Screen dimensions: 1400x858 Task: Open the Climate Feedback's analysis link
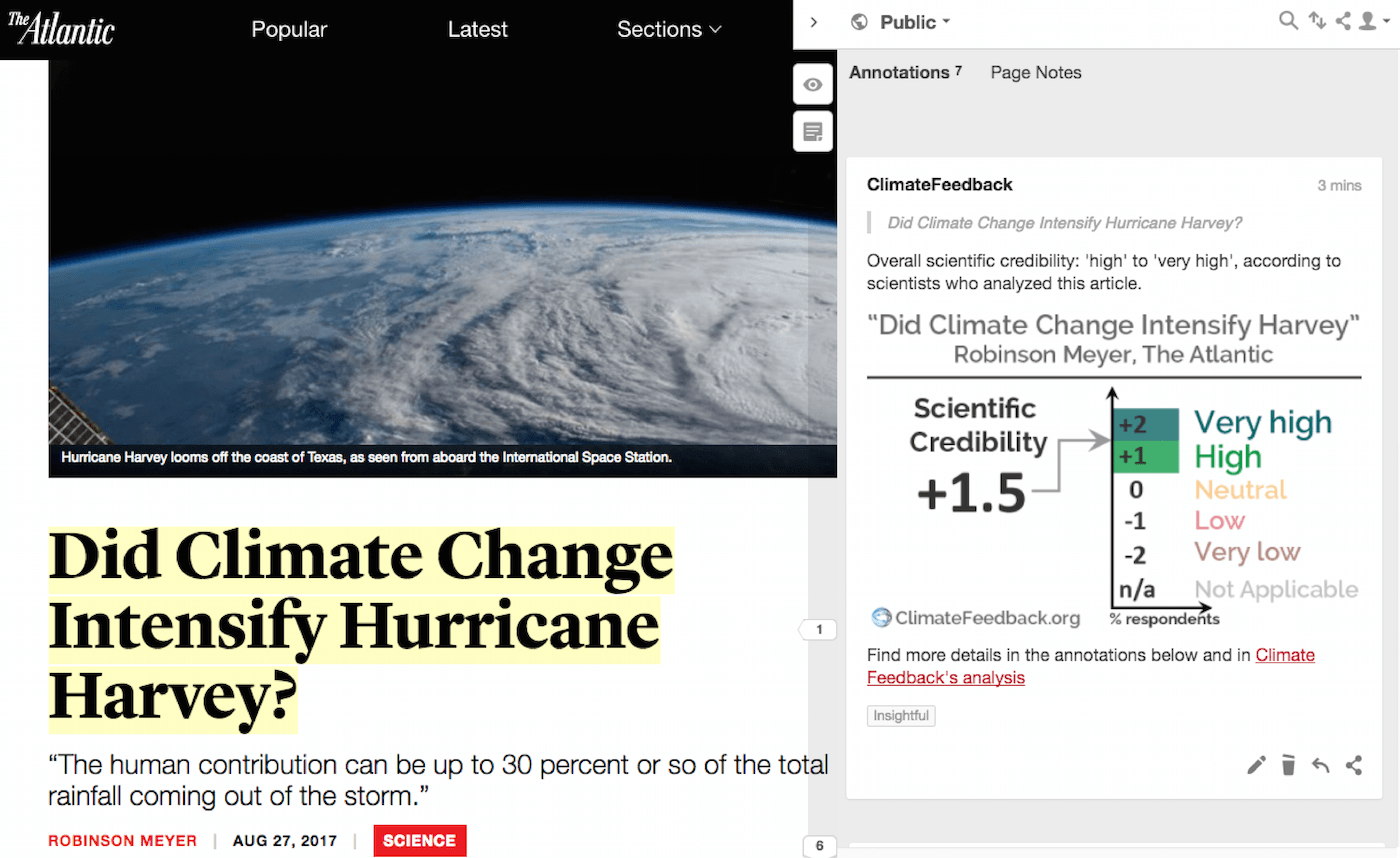click(1090, 666)
